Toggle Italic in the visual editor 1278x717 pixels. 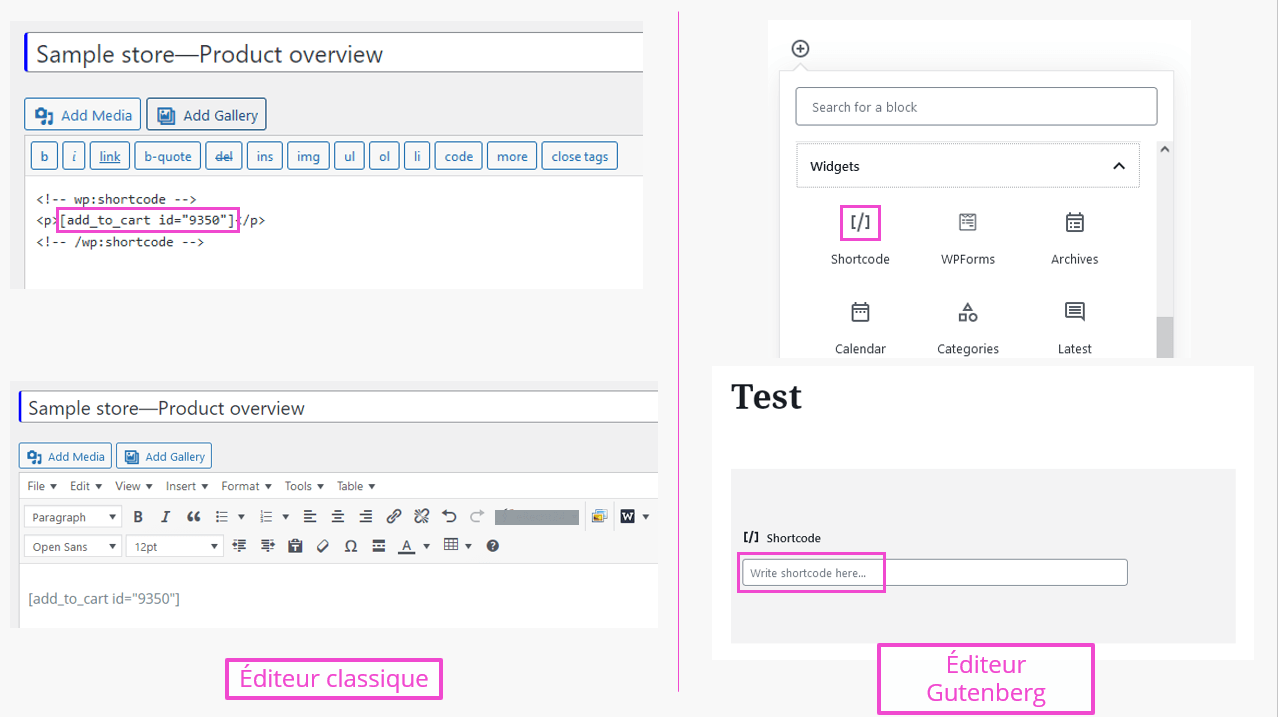click(166, 517)
